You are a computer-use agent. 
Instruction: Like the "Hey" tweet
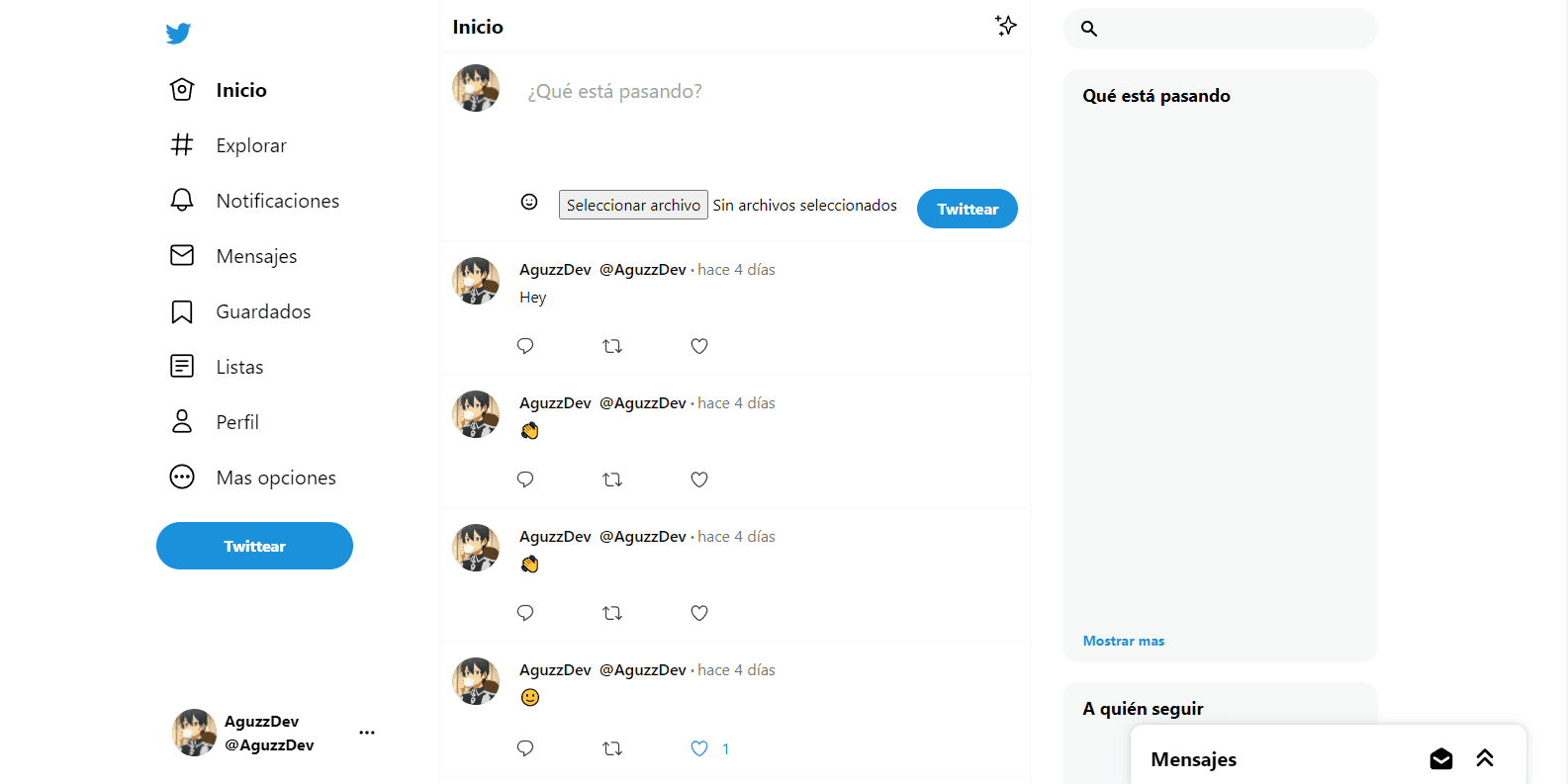(x=699, y=346)
